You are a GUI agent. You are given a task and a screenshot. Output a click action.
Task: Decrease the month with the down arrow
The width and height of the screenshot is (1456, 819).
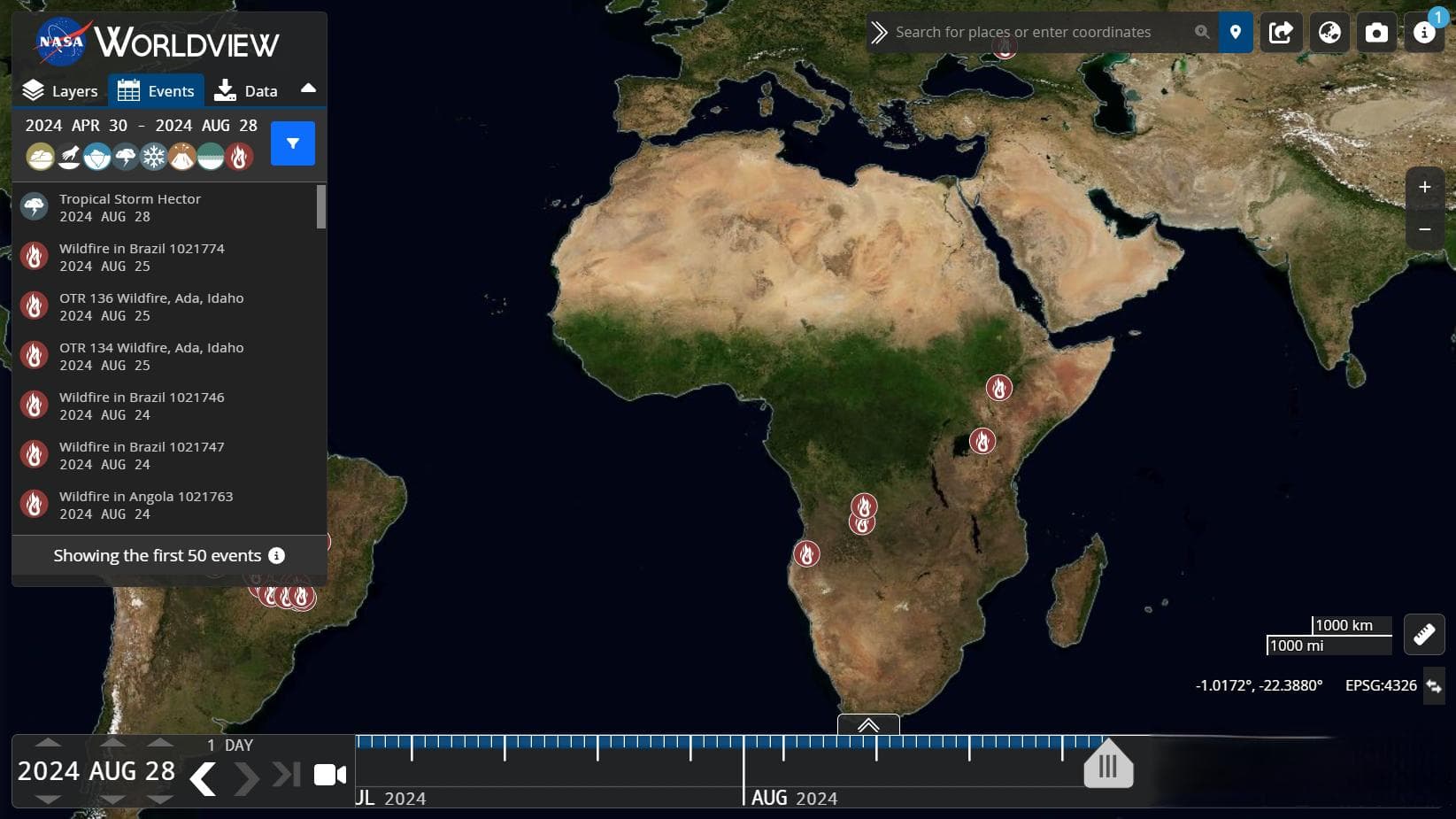pyautogui.click(x=112, y=799)
